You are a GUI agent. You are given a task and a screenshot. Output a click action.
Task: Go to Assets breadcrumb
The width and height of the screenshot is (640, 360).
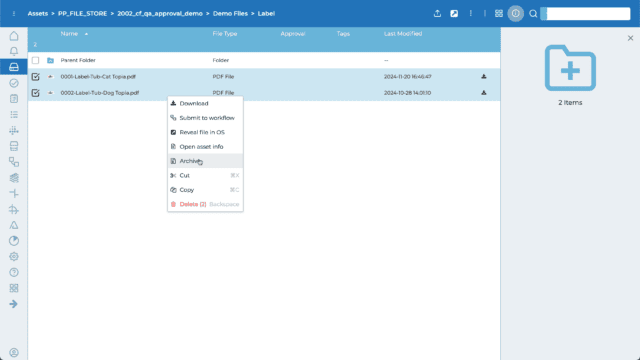38,13
